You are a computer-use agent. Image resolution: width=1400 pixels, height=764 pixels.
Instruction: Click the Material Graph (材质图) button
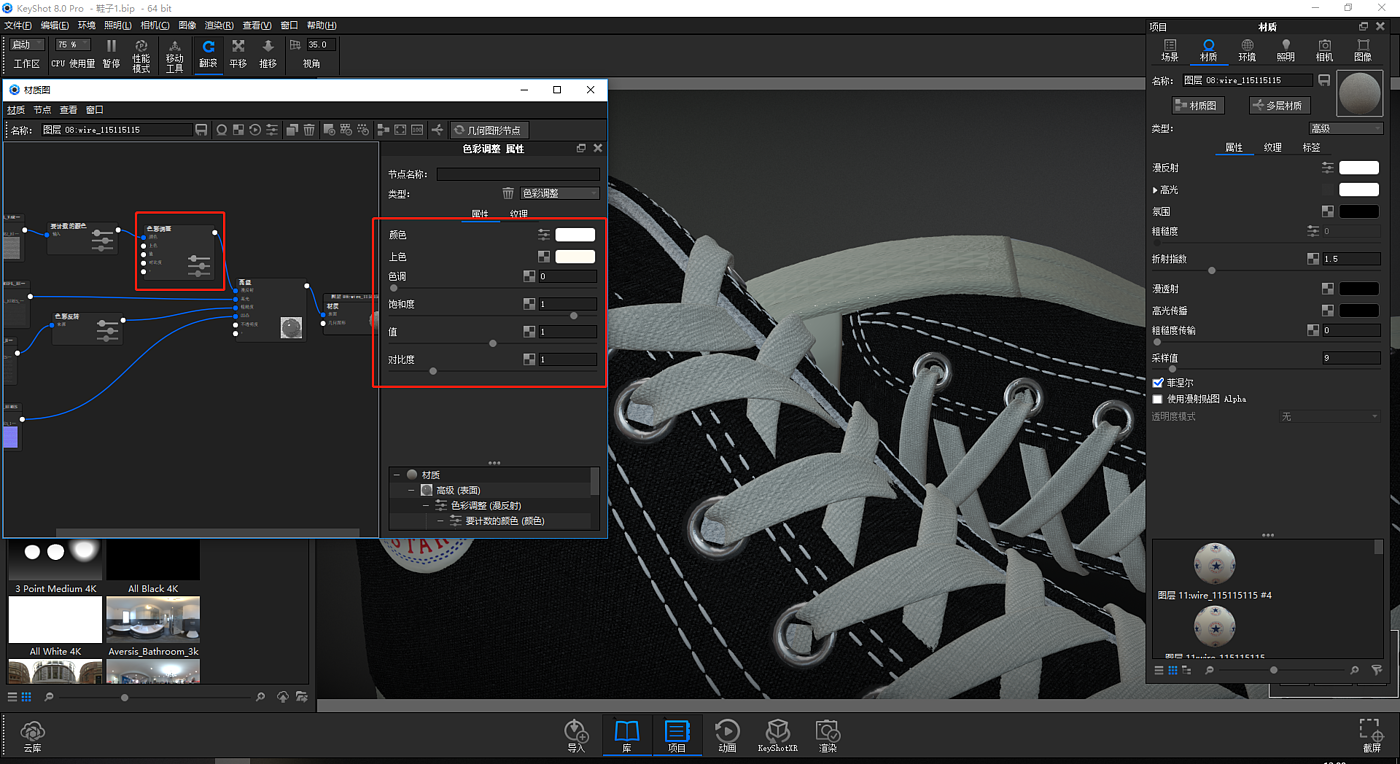(1198, 105)
